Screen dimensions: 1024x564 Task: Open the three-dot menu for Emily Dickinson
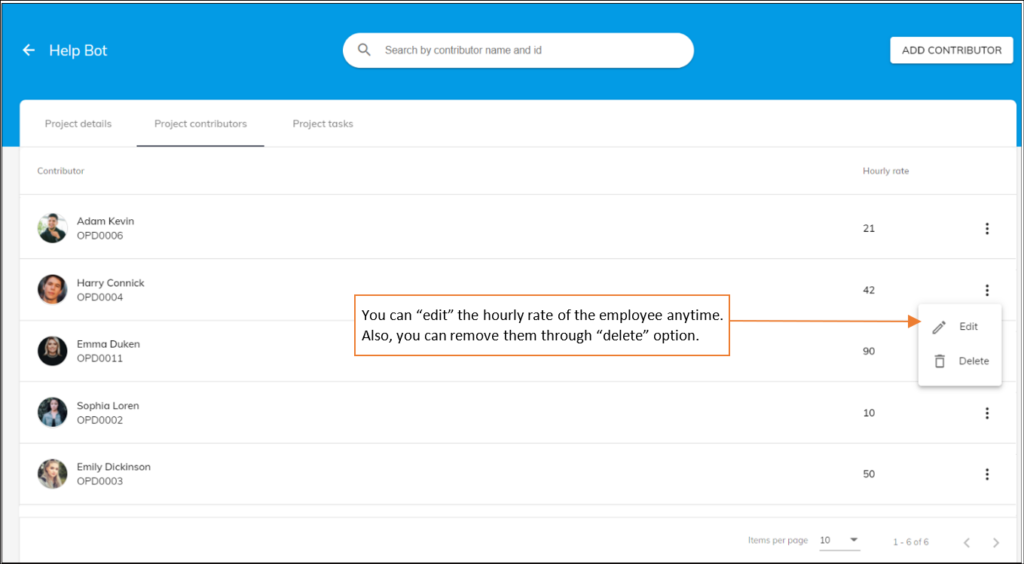pos(986,474)
